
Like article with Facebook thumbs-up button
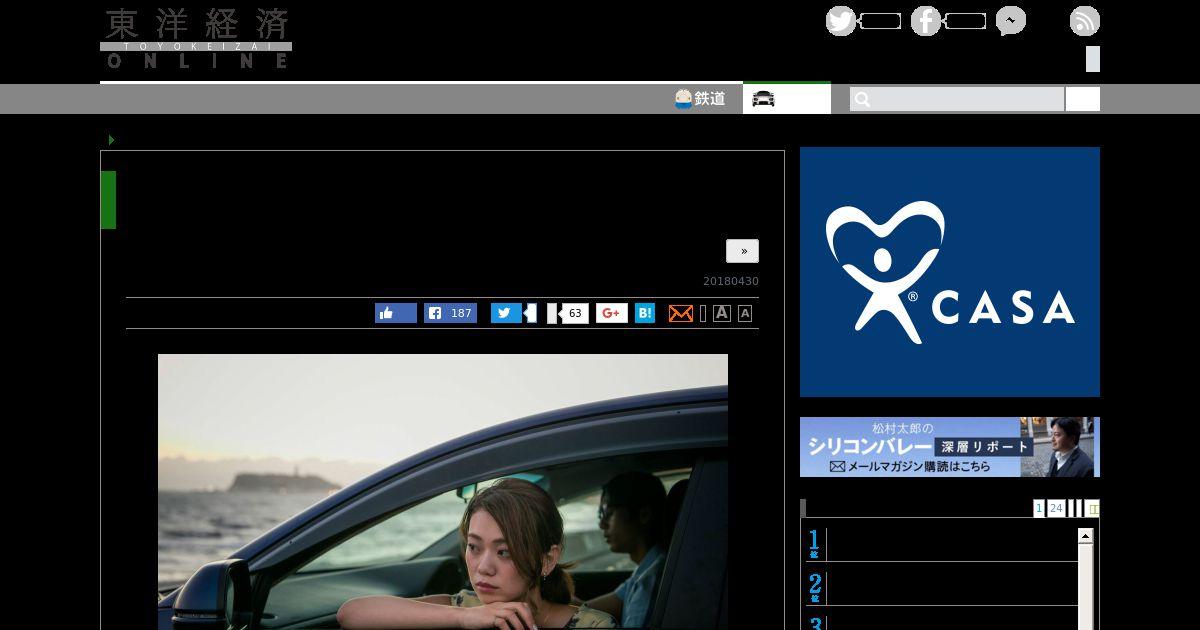(x=396, y=313)
